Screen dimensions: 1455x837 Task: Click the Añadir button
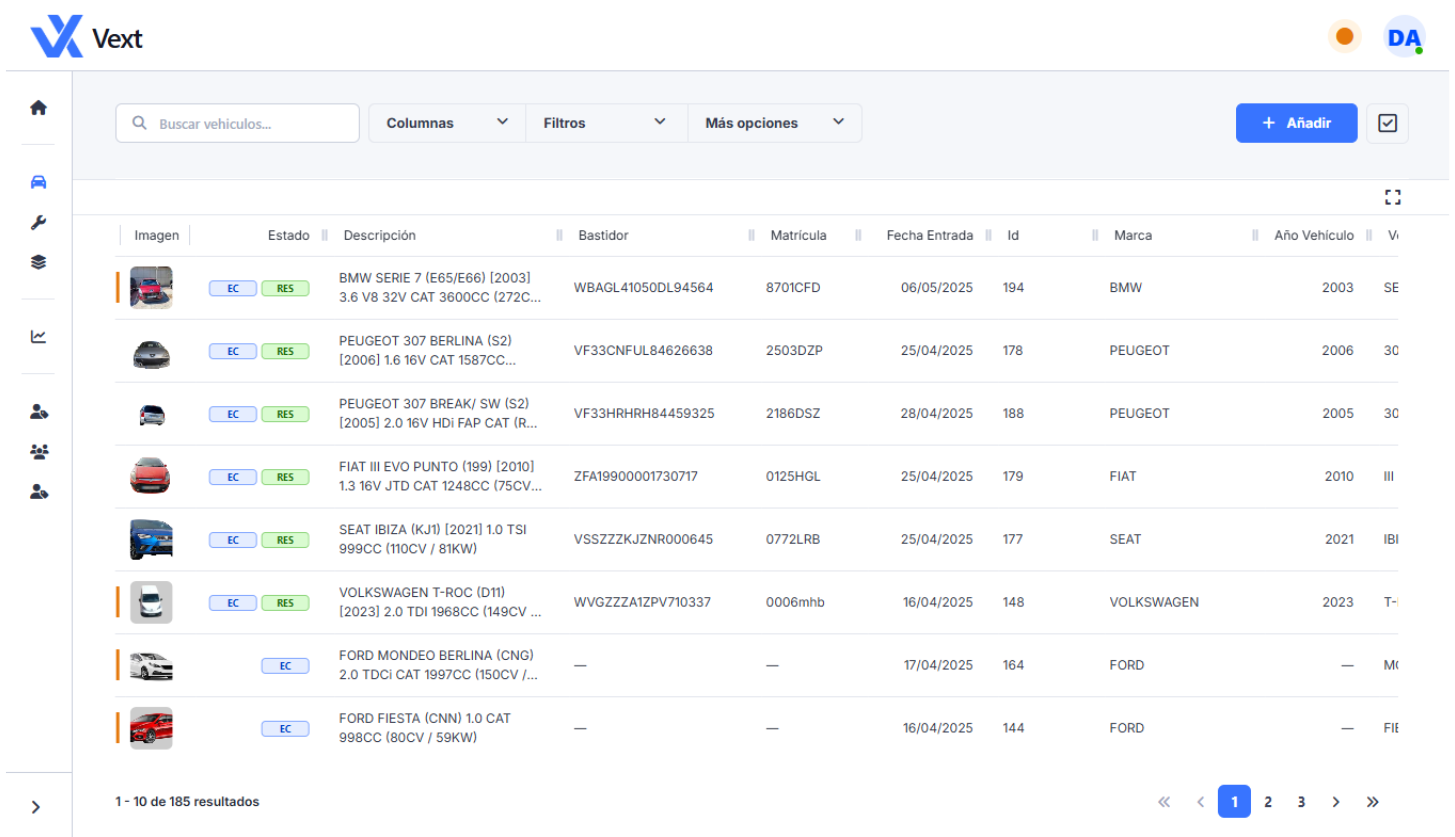(x=1296, y=123)
